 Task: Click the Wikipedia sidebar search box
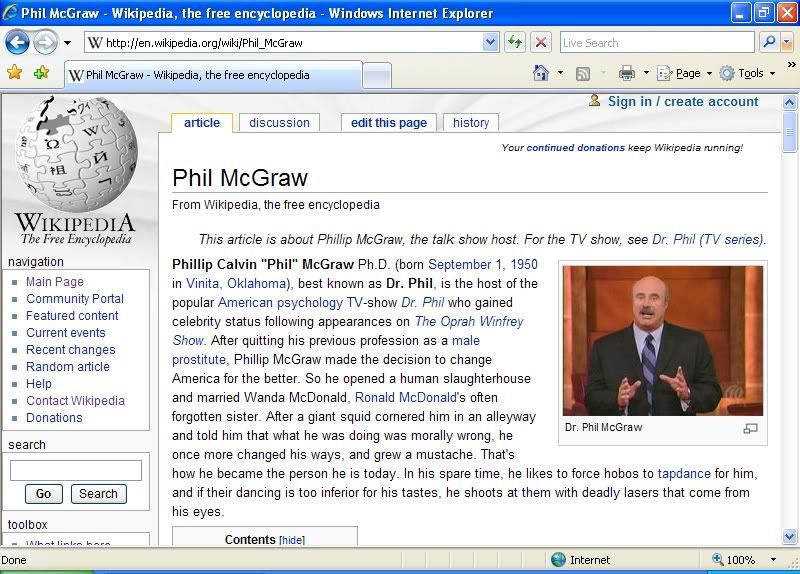[x=76, y=470]
